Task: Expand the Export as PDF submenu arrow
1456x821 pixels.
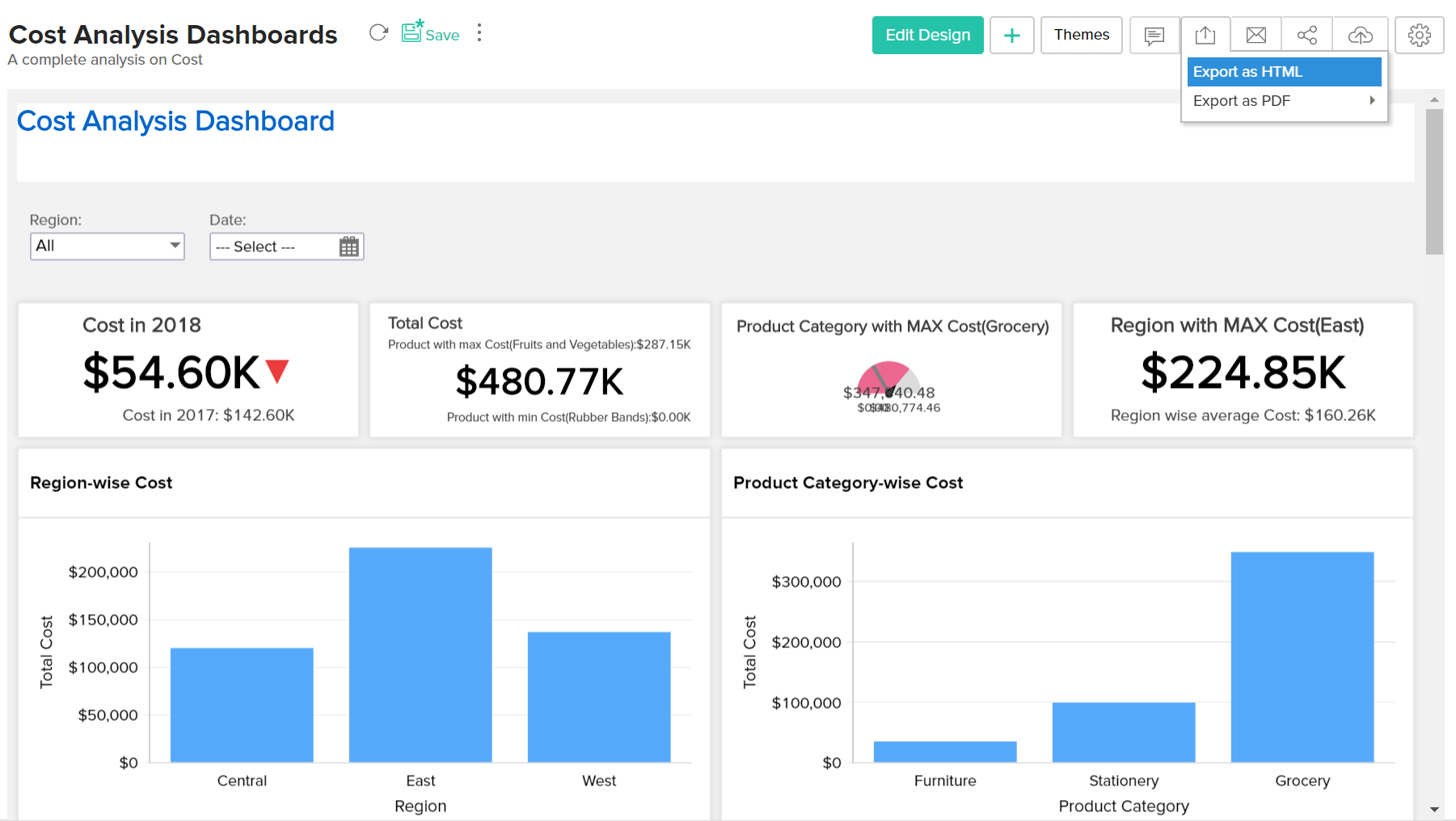Action: [1372, 101]
